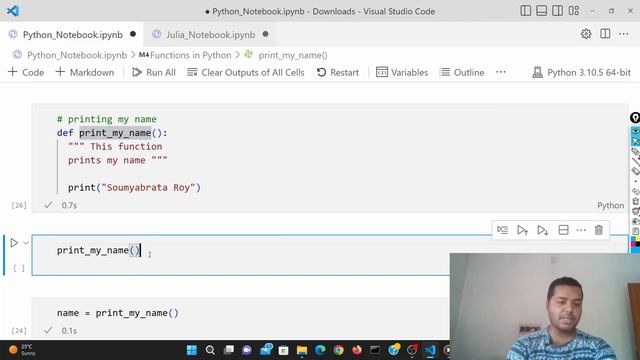The height and width of the screenshot is (360, 640).
Task: Toggle the primary side bar layout icon
Action: tap(526, 11)
